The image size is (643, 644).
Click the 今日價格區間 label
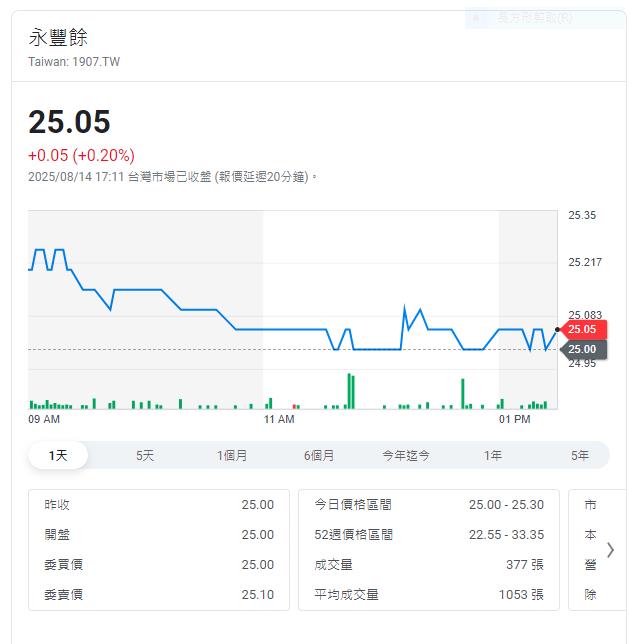[x=353, y=504]
